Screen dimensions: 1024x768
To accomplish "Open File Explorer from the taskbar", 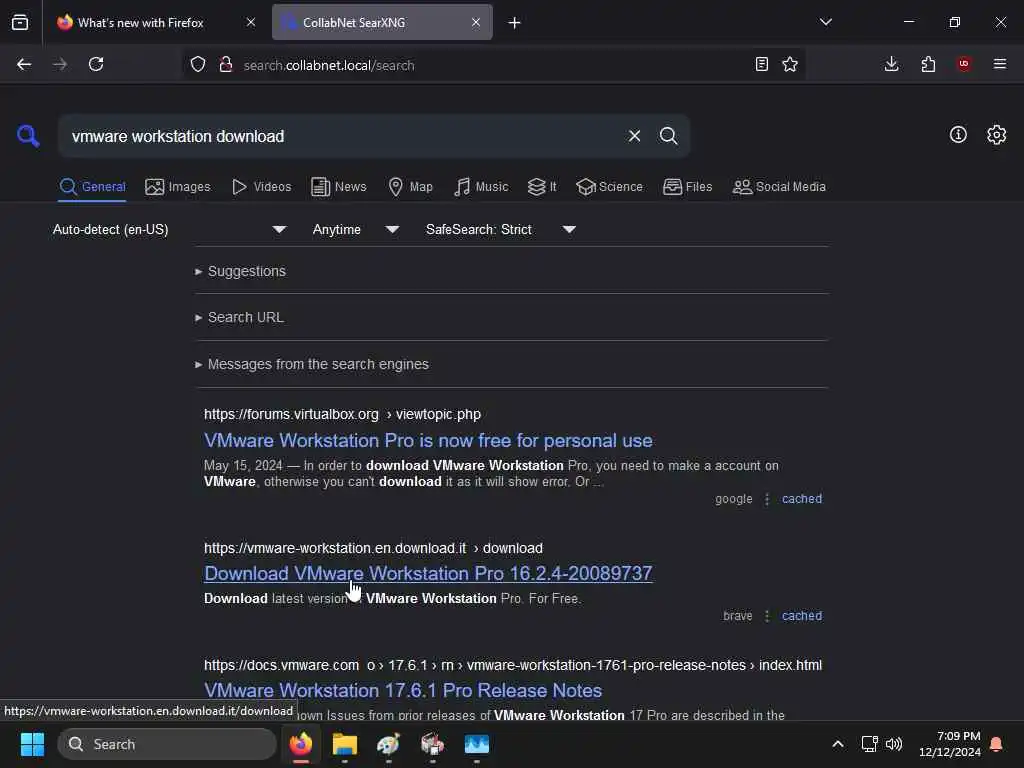I will pyautogui.click(x=345, y=744).
